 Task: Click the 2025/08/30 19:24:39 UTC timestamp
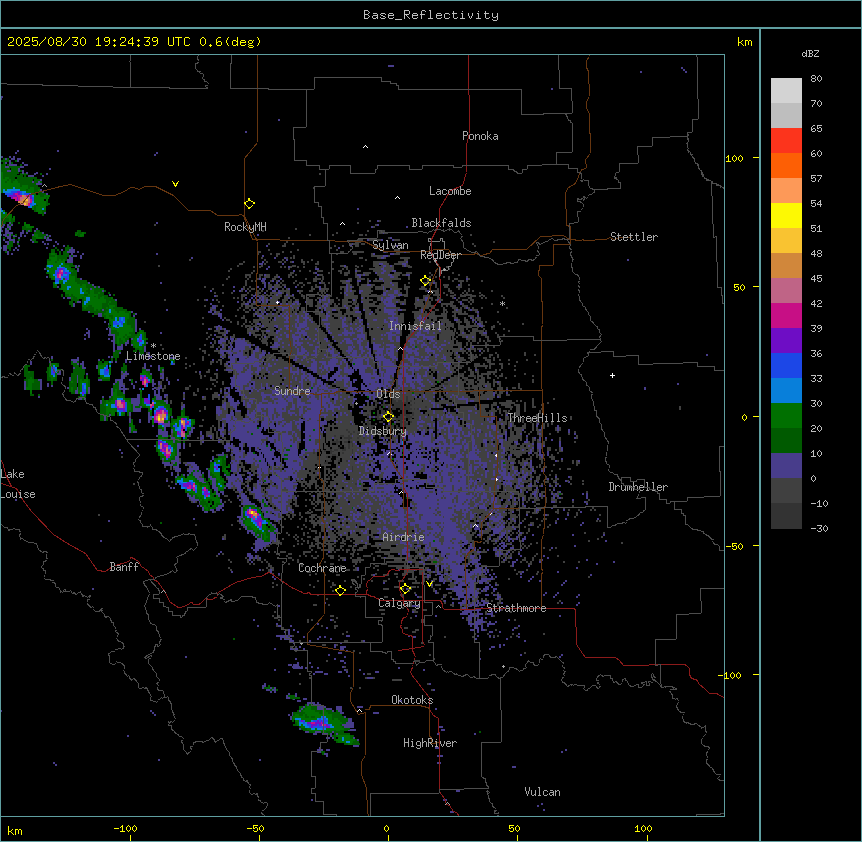pyautogui.click(x=98, y=42)
